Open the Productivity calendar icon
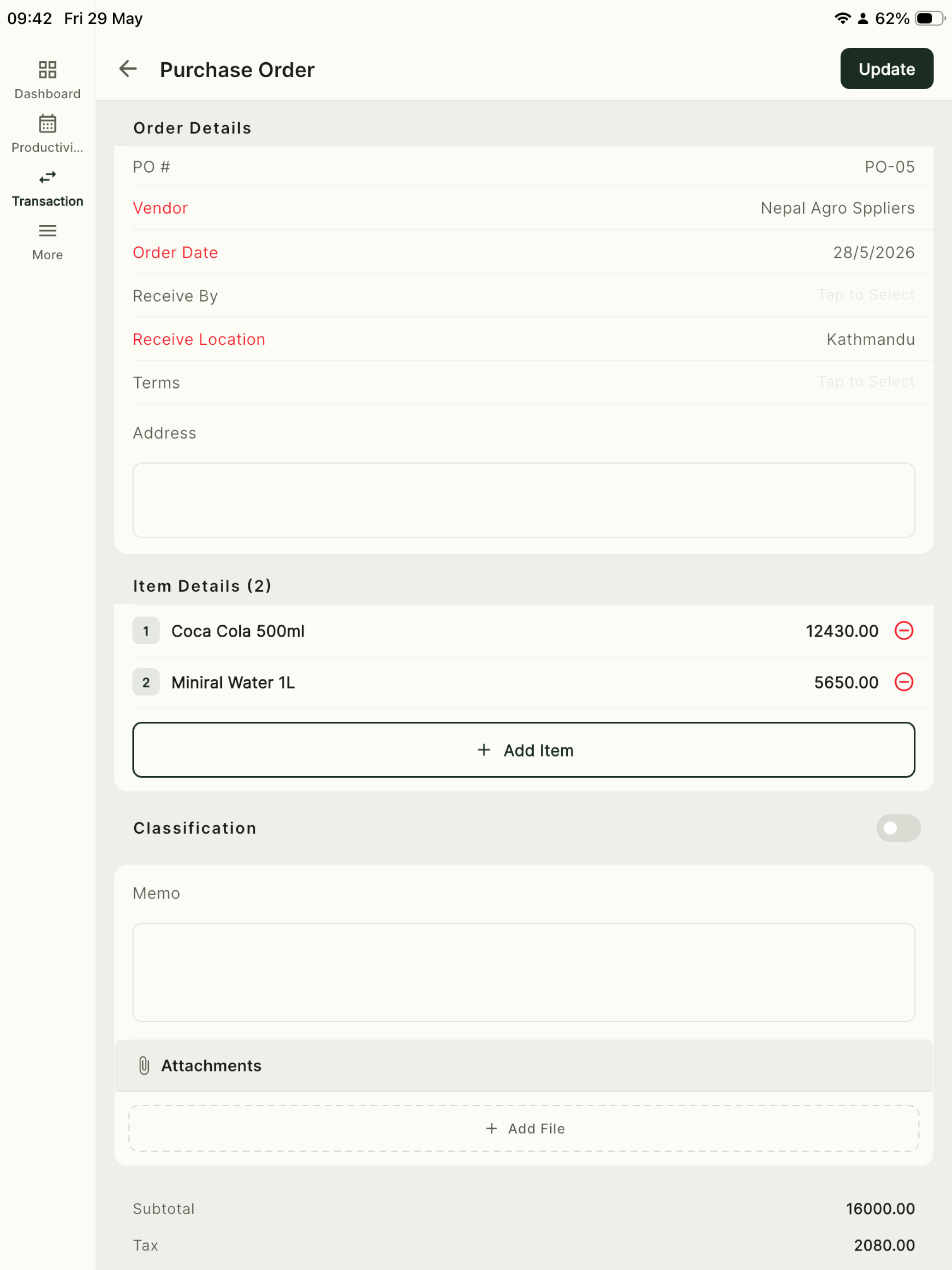Screen dimensions: 952x1270 pyautogui.click(x=48, y=123)
